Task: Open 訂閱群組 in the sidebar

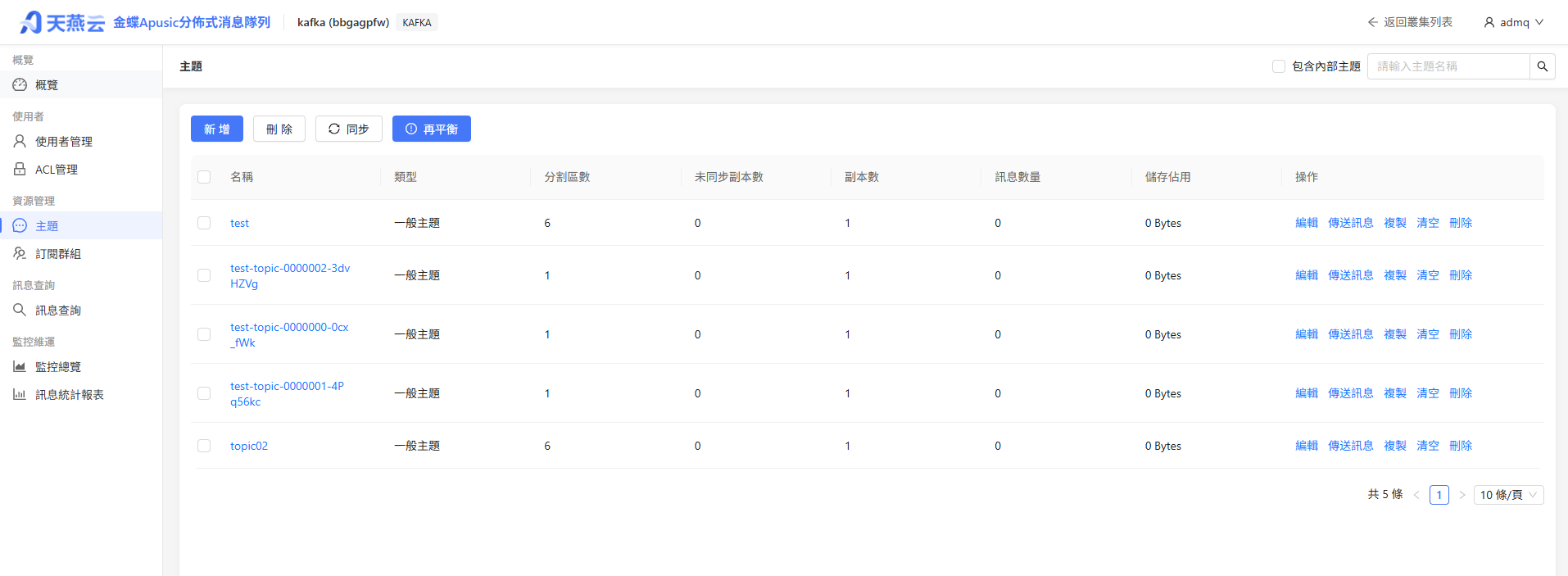Action: click(81, 254)
